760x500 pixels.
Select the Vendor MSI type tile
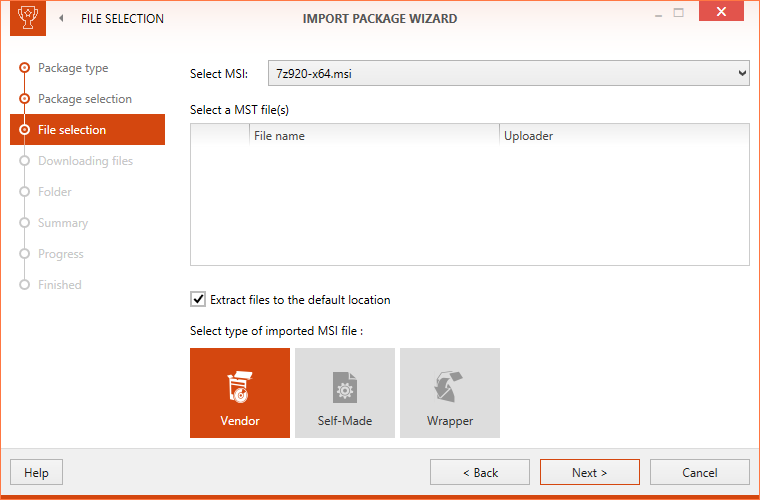point(240,393)
